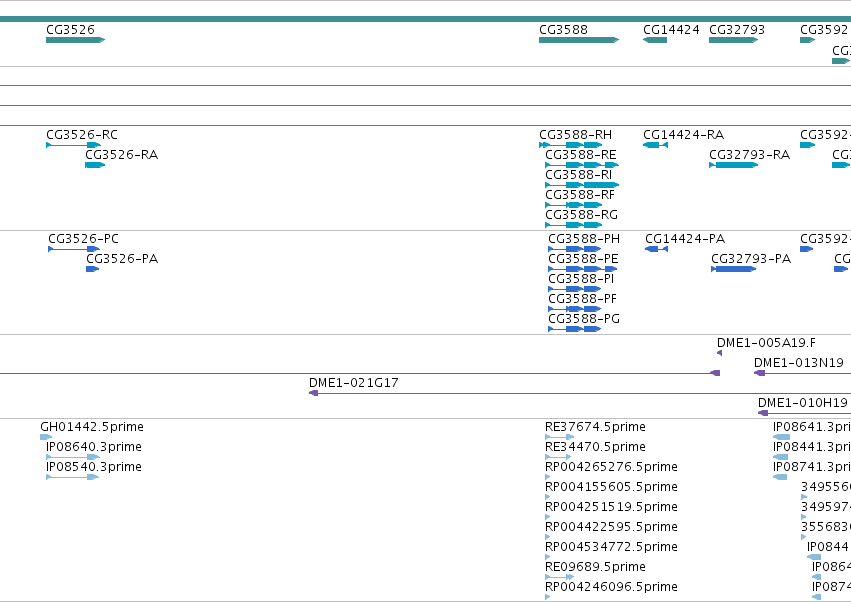Click the CG3588-RH transcript label
The height and width of the screenshot is (602, 851).
[x=575, y=135]
